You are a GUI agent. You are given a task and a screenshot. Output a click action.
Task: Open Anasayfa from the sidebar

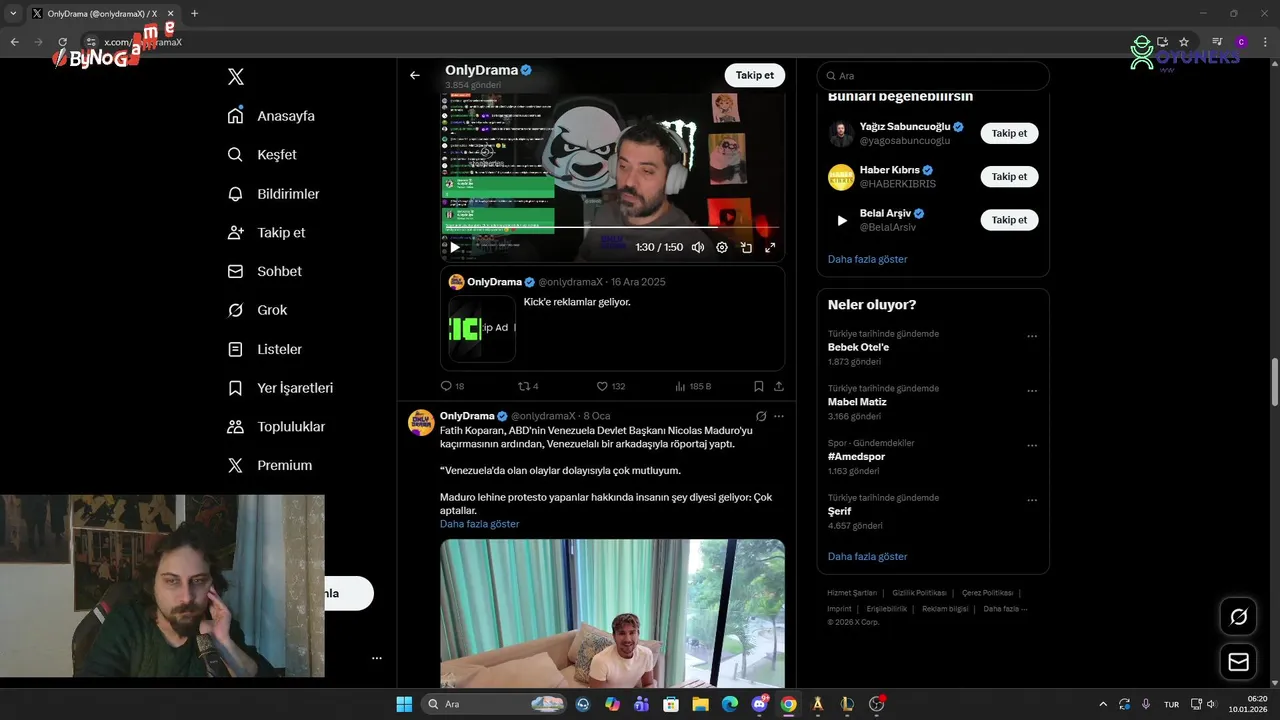(271, 116)
